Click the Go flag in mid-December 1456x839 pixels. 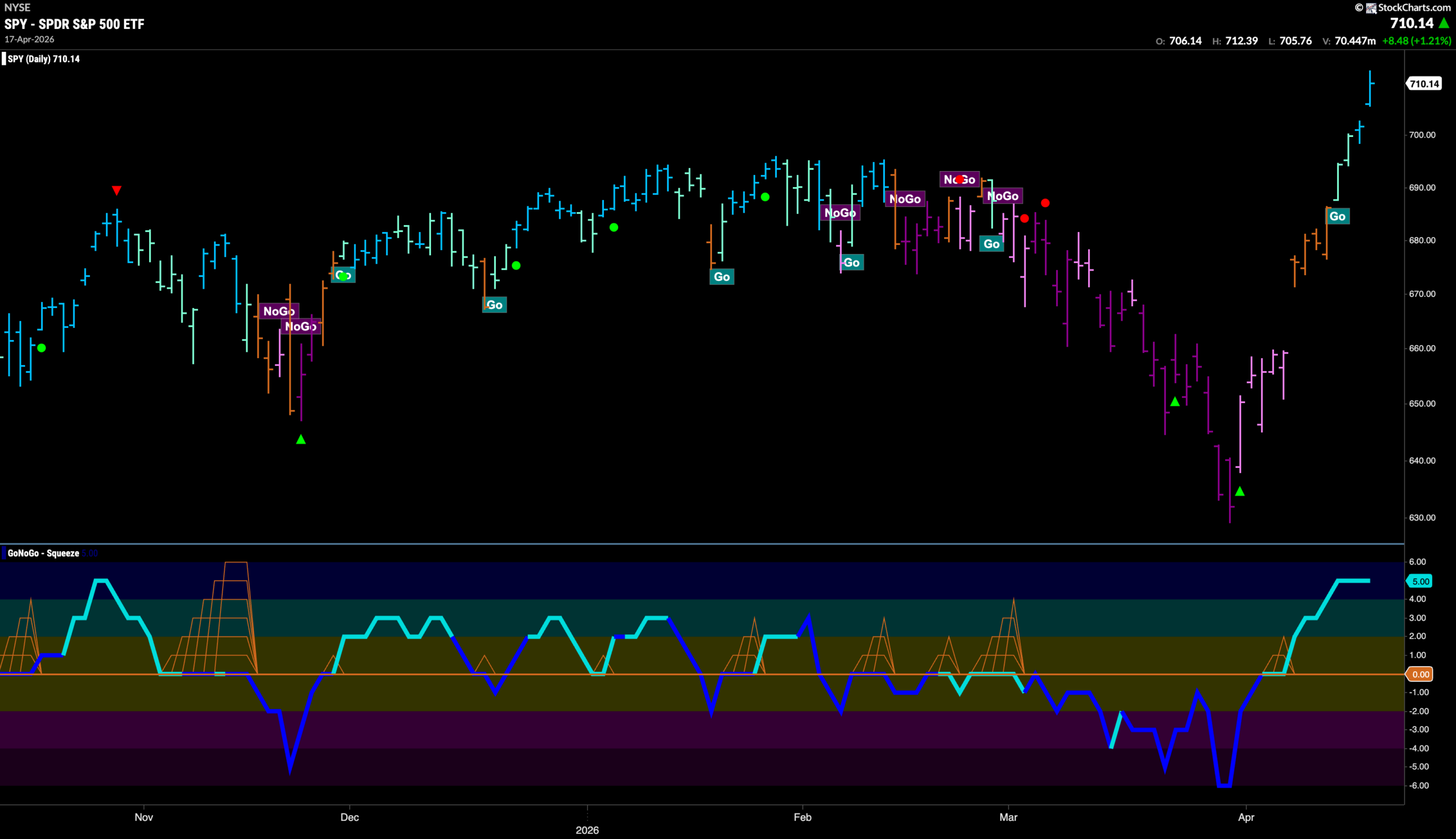click(494, 305)
